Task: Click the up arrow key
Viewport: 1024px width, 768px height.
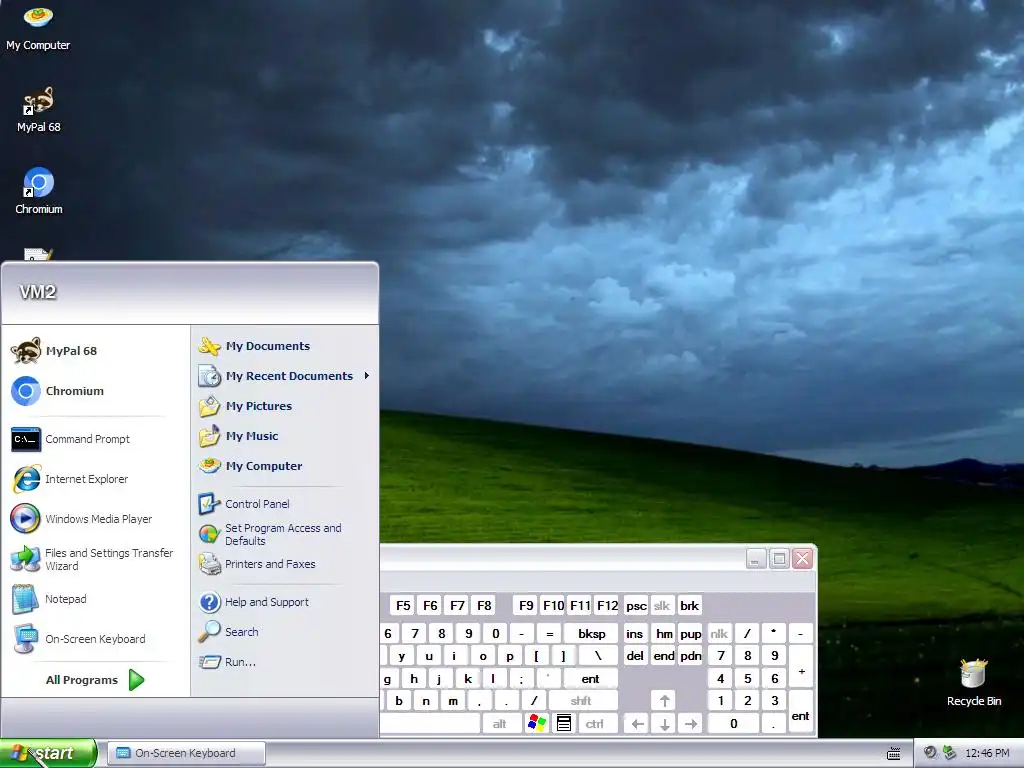Action: (664, 700)
